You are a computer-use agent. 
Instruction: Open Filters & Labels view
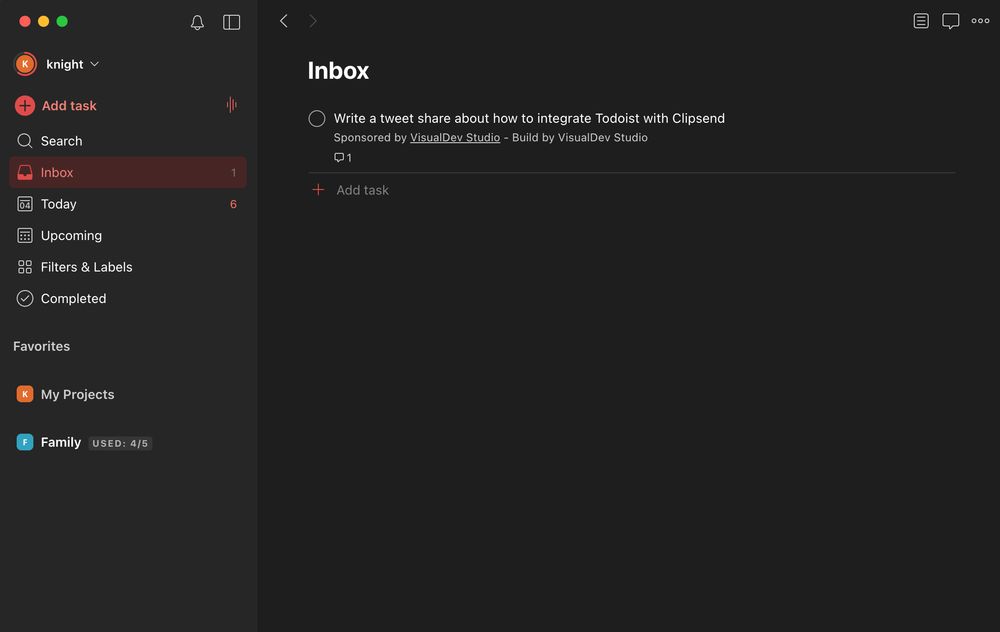(x=128, y=267)
